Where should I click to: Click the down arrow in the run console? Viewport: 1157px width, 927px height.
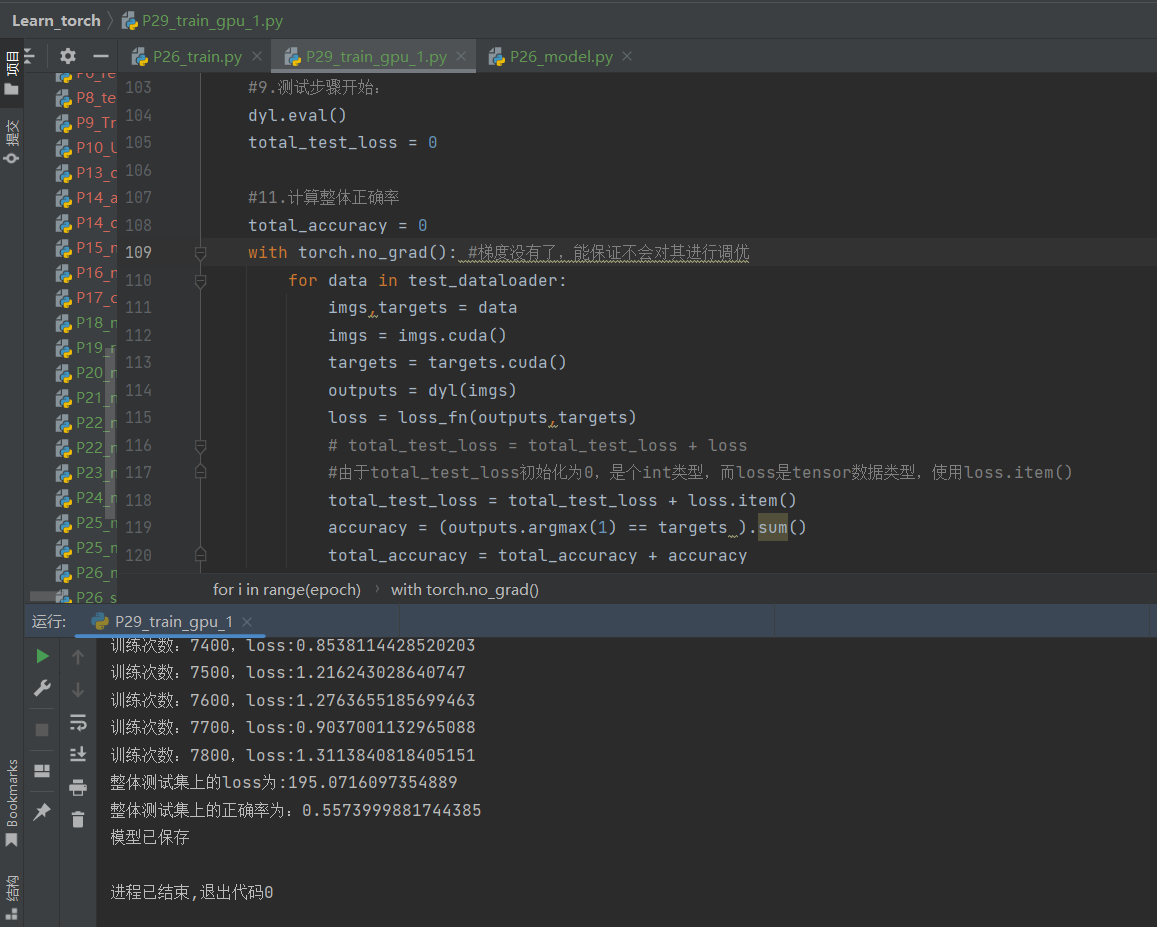click(78, 689)
